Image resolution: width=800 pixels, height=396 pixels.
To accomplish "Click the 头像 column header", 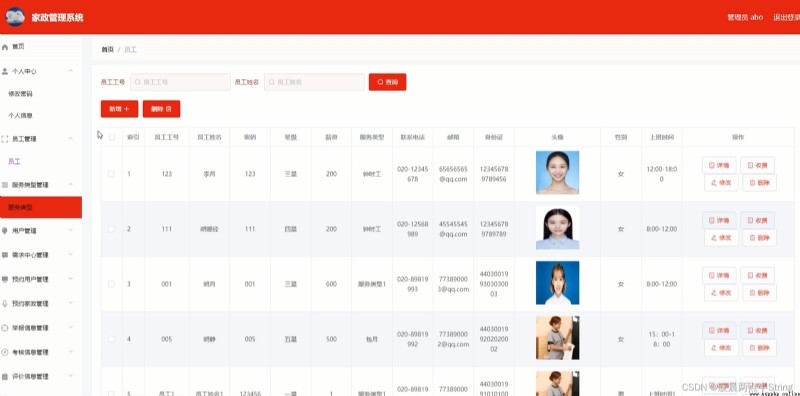I will (x=557, y=137).
